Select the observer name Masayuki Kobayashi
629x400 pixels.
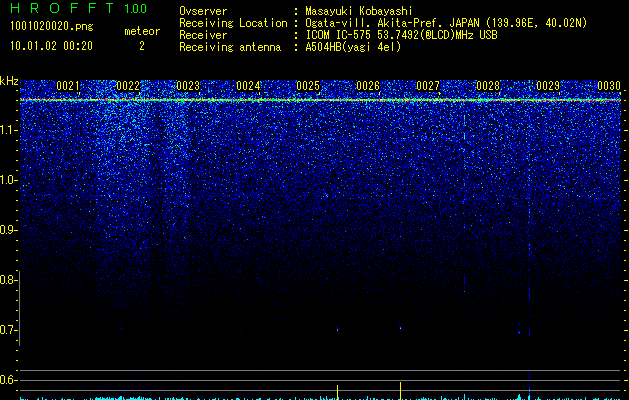[x=359, y=11]
